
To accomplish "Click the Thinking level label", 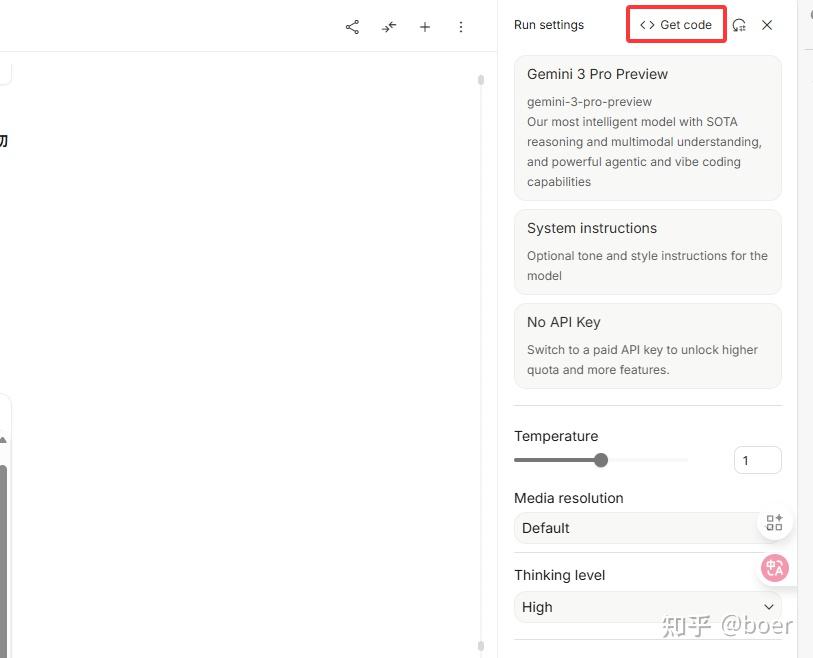I will click(x=559, y=575).
